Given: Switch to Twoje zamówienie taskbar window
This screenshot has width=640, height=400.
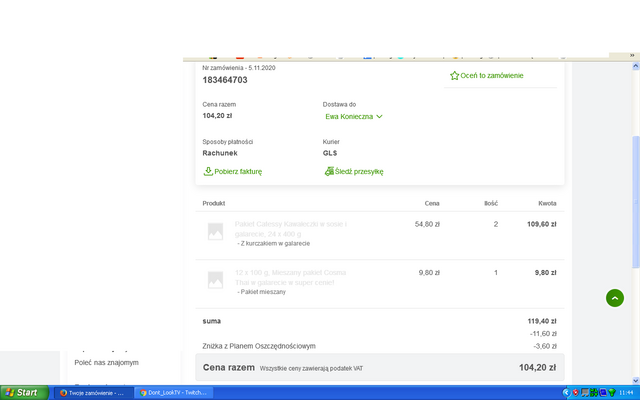Looking at the screenshot, I should click(x=94, y=393).
